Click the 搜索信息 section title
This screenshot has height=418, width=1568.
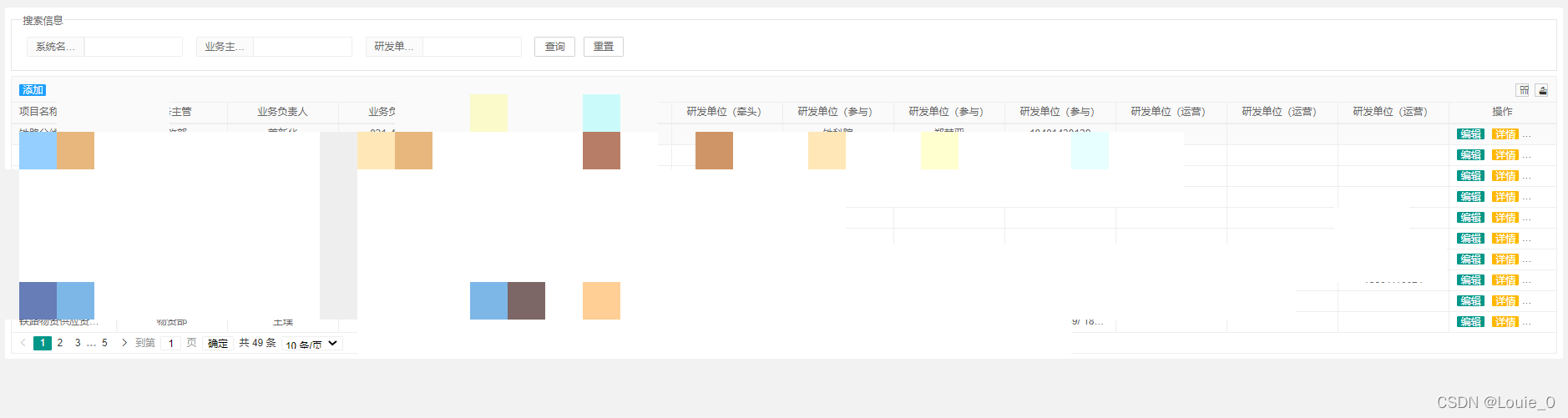click(43, 20)
